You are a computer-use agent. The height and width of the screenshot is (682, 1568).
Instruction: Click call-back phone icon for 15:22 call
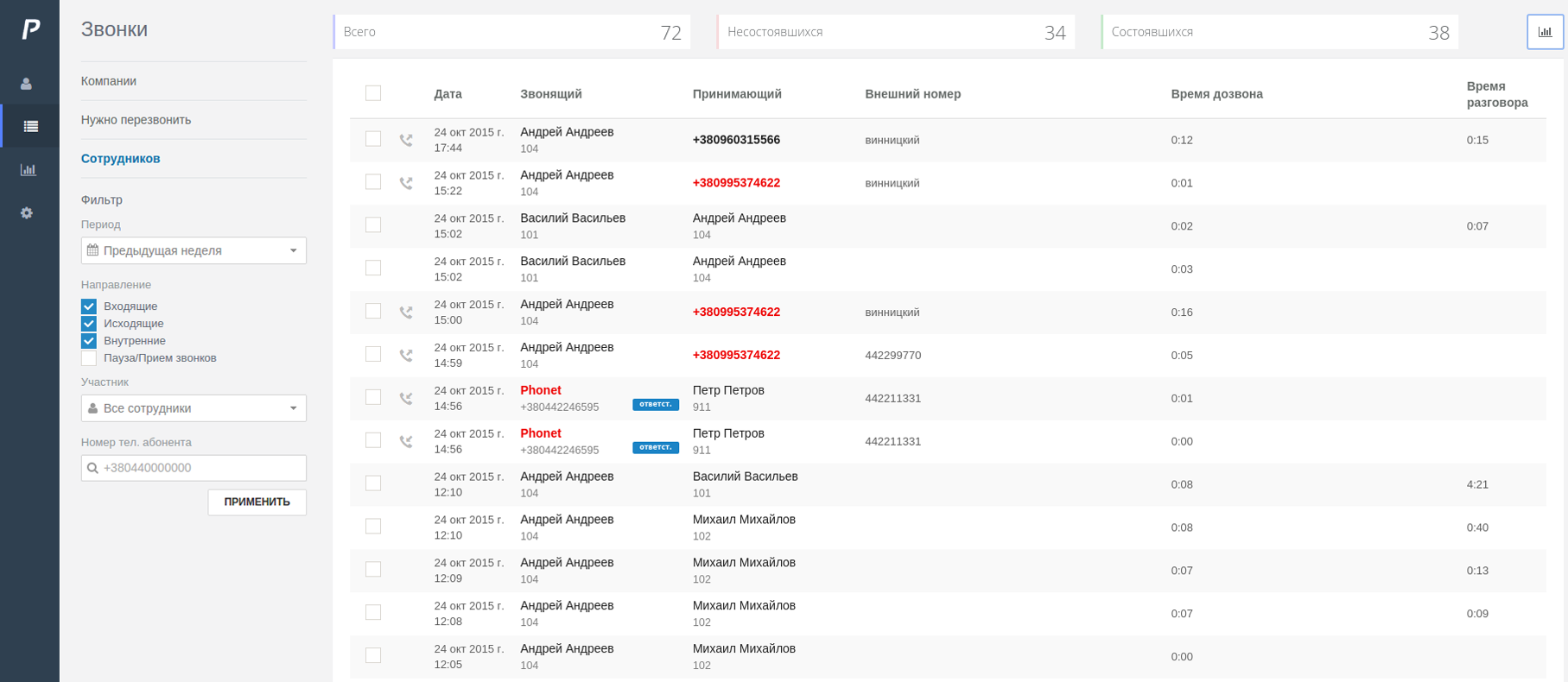point(406,183)
